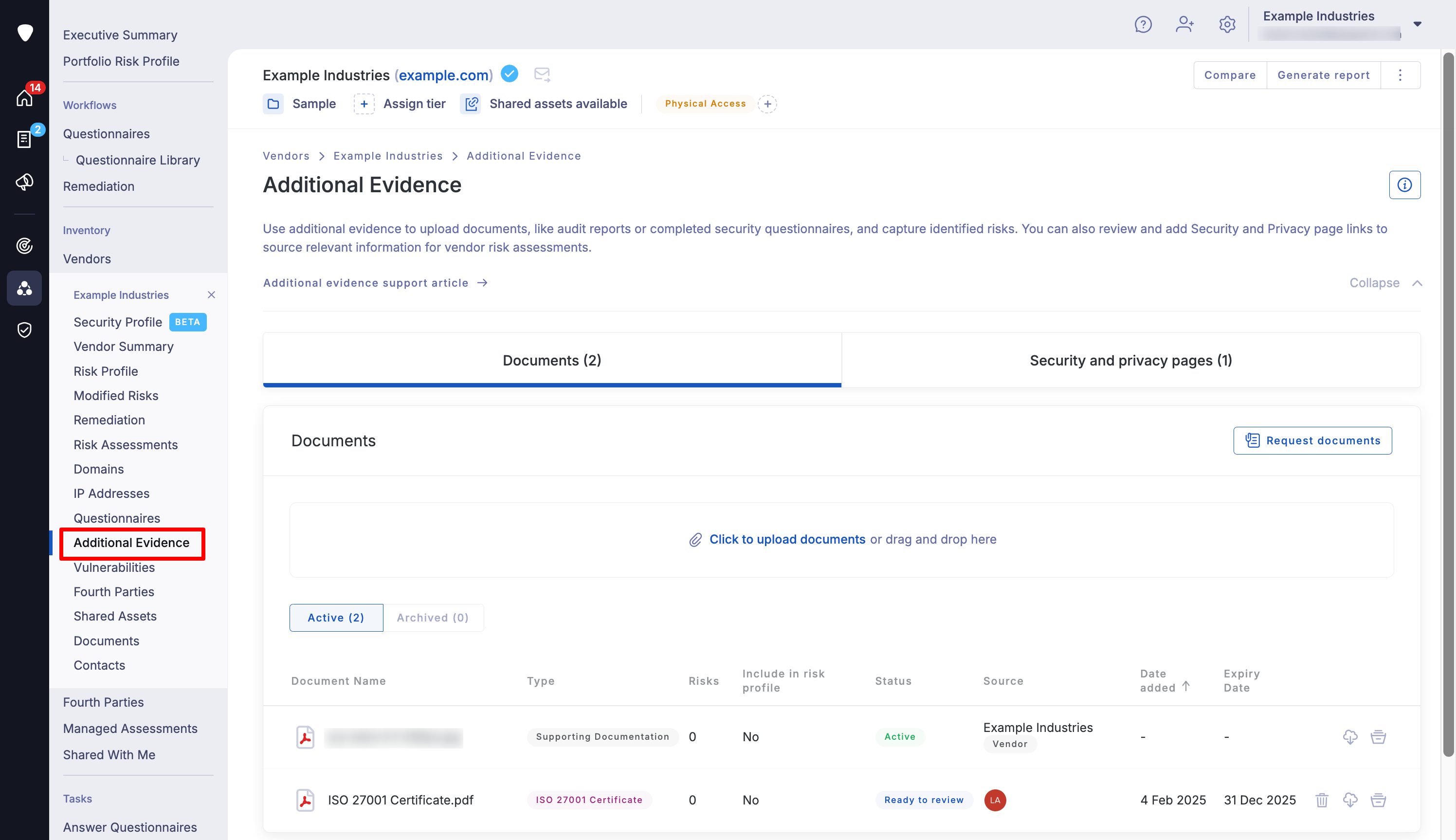The width and height of the screenshot is (1456, 840).
Task: Open Managed Assessments in the sidebar
Action: (x=130, y=728)
